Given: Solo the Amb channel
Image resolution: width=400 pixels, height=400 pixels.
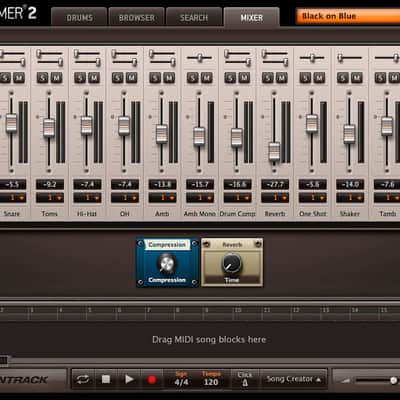Looking at the screenshot, I should [155, 78].
